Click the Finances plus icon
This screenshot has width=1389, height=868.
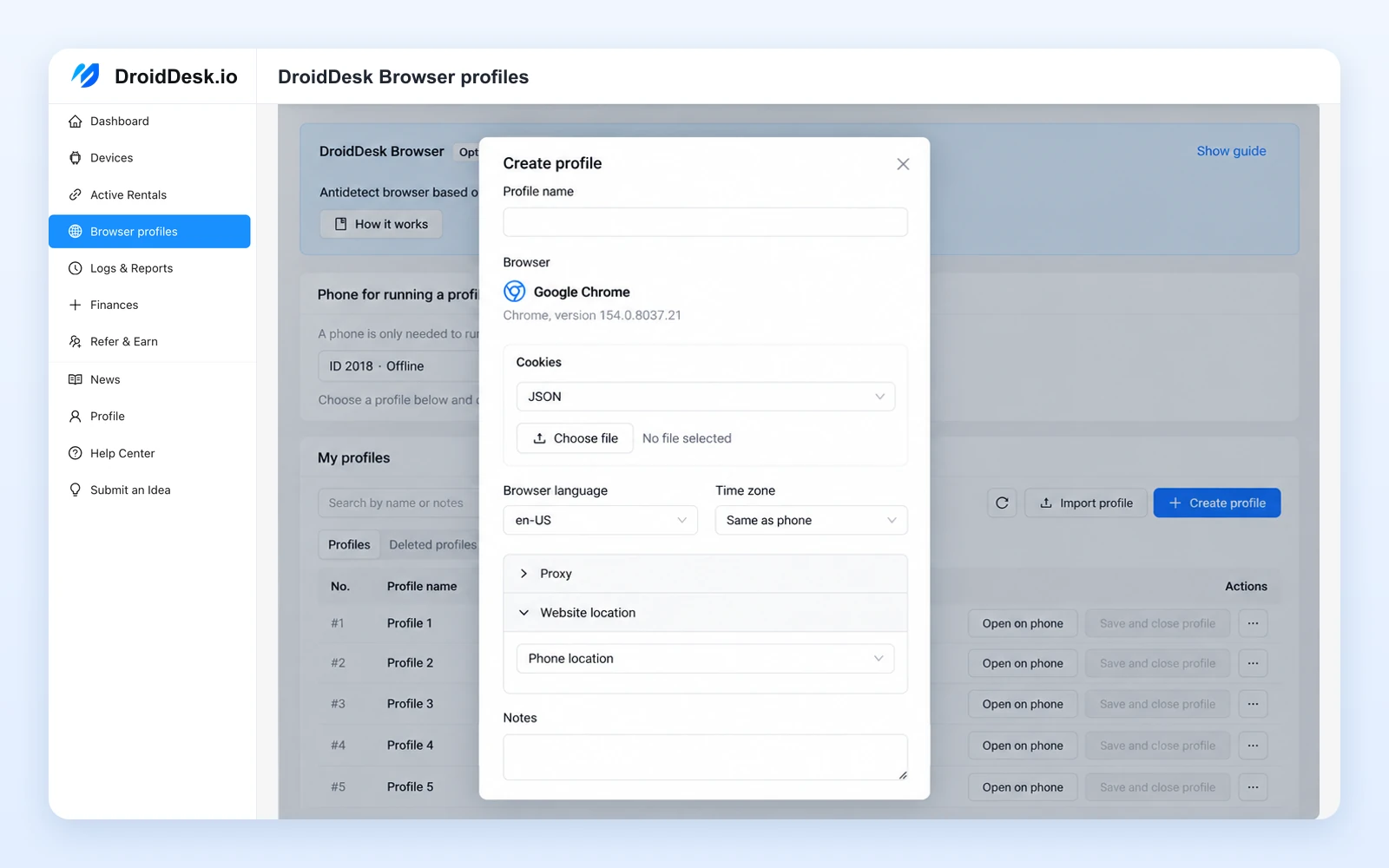click(x=76, y=305)
